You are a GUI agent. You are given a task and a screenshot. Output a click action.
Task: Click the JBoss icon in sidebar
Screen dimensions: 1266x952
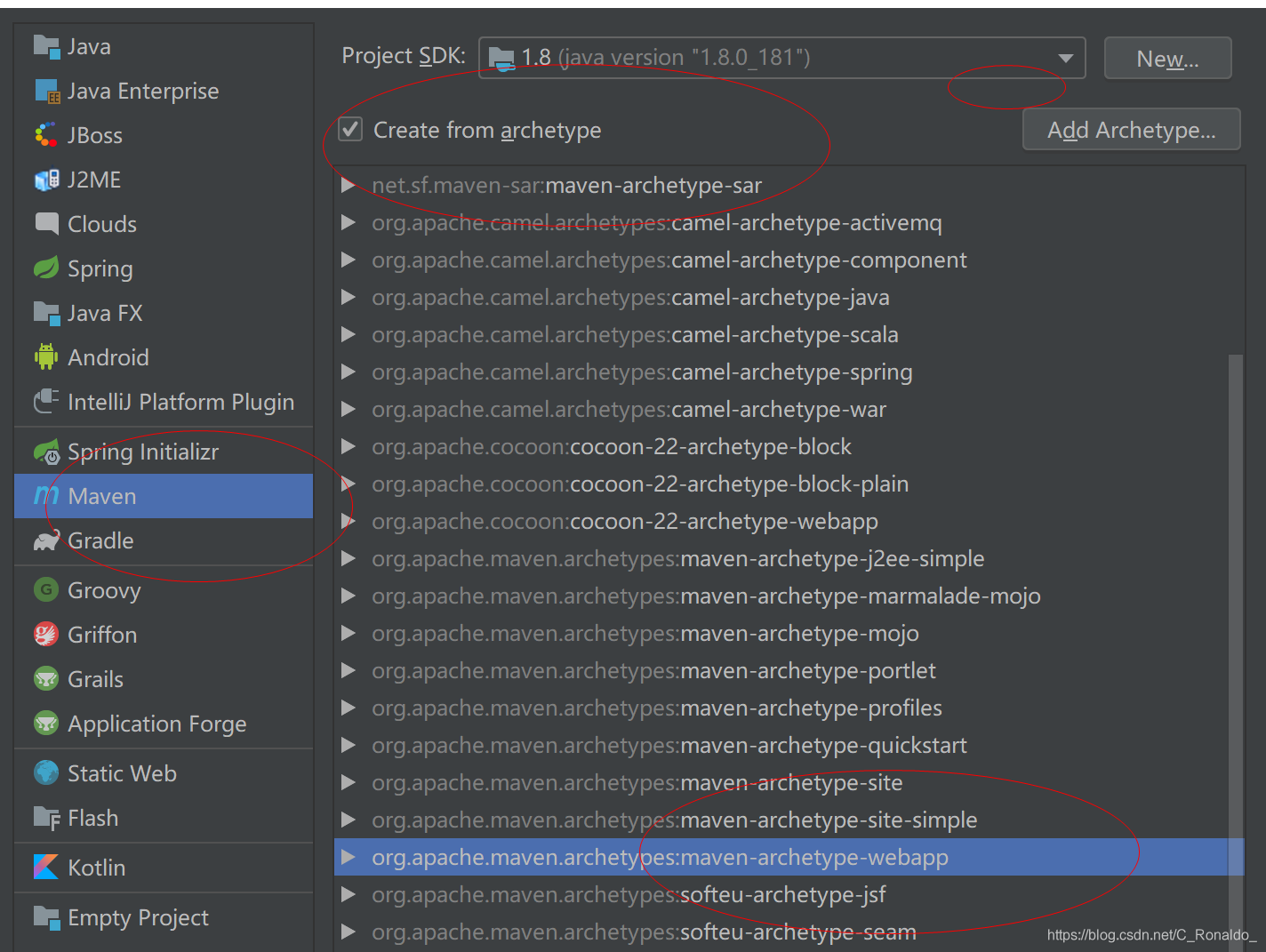point(46,135)
